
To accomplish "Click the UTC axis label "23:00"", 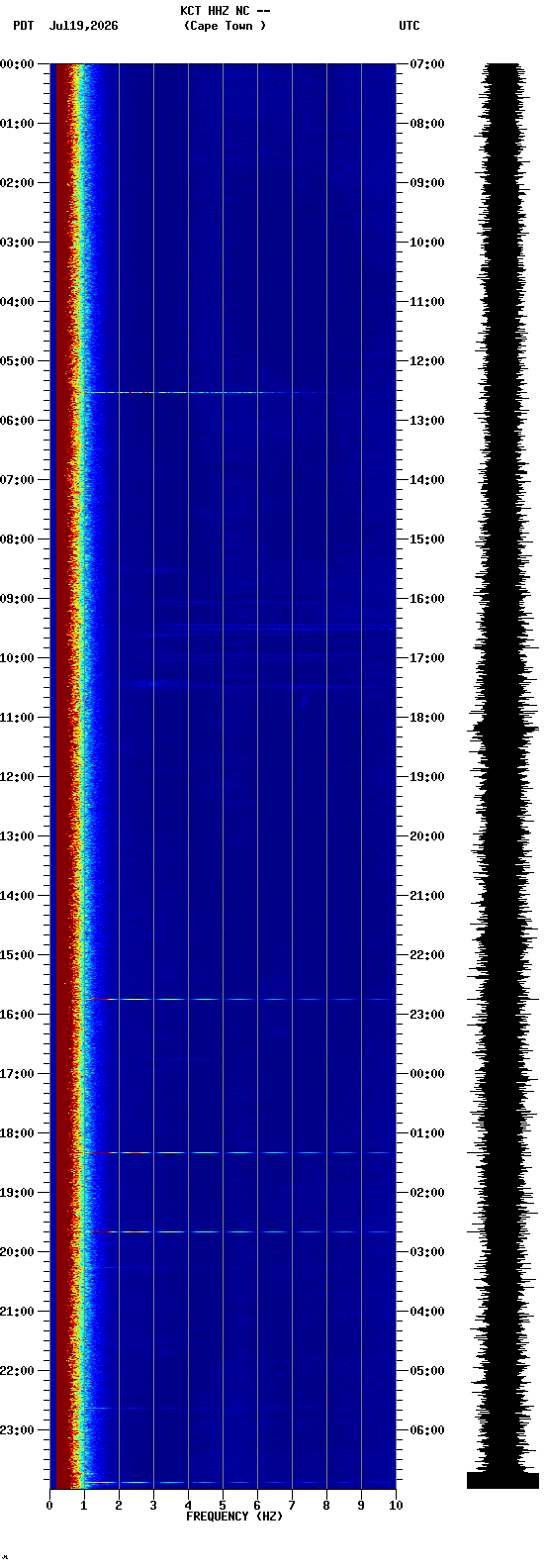I will coord(427,1015).
